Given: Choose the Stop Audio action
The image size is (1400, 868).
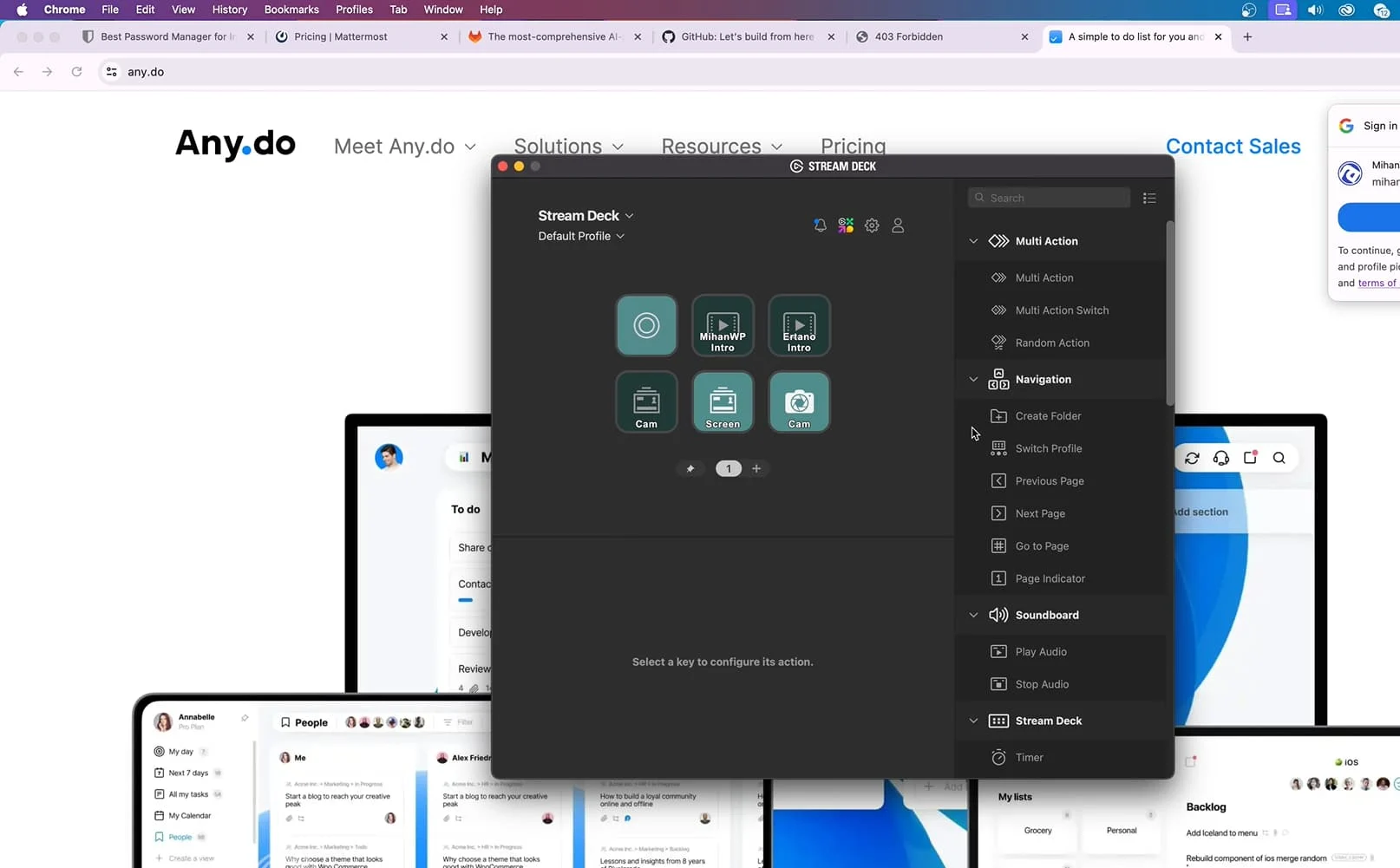Looking at the screenshot, I should click(1041, 683).
